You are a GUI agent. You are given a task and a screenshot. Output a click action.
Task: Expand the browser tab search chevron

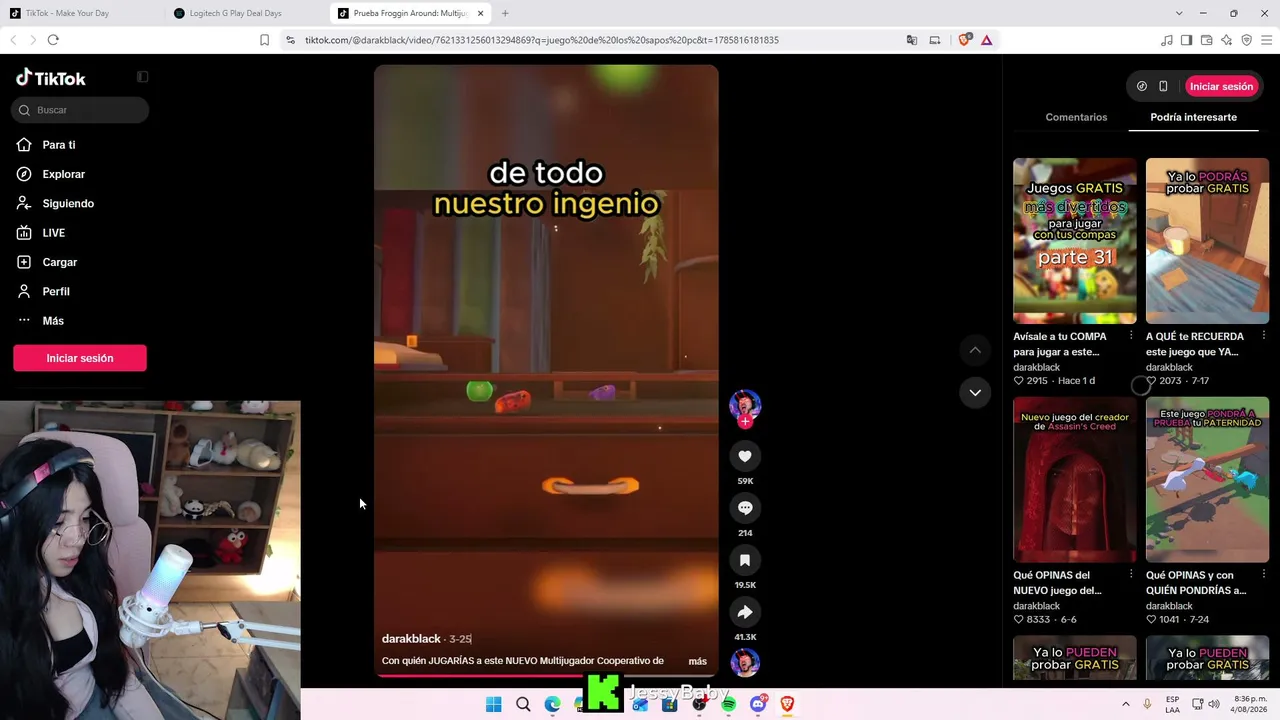(x=1179, y=13)
